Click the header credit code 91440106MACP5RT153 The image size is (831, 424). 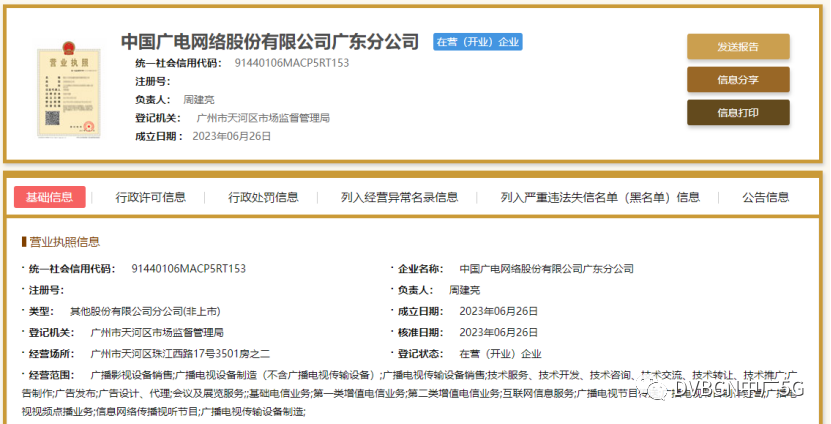tap(292, 63)
